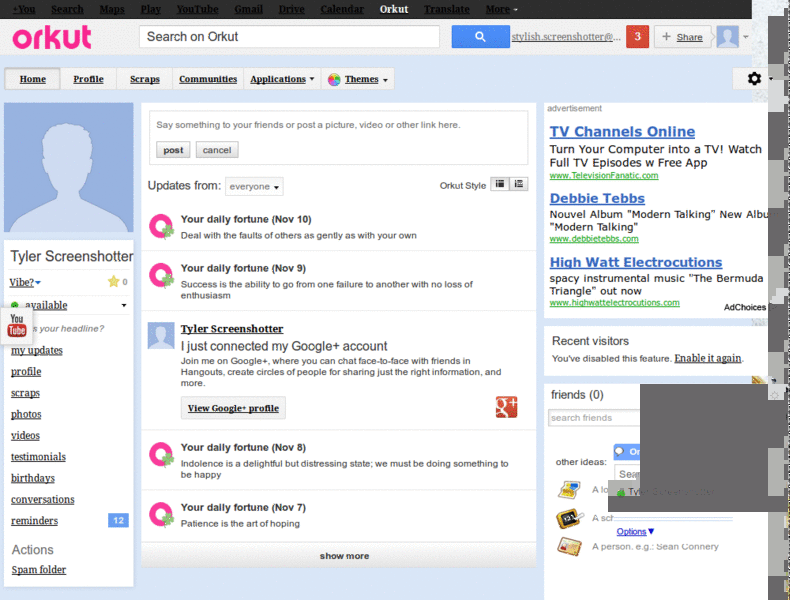
Task: Click the reminders count badge showing 12
Action: point(118,520)
